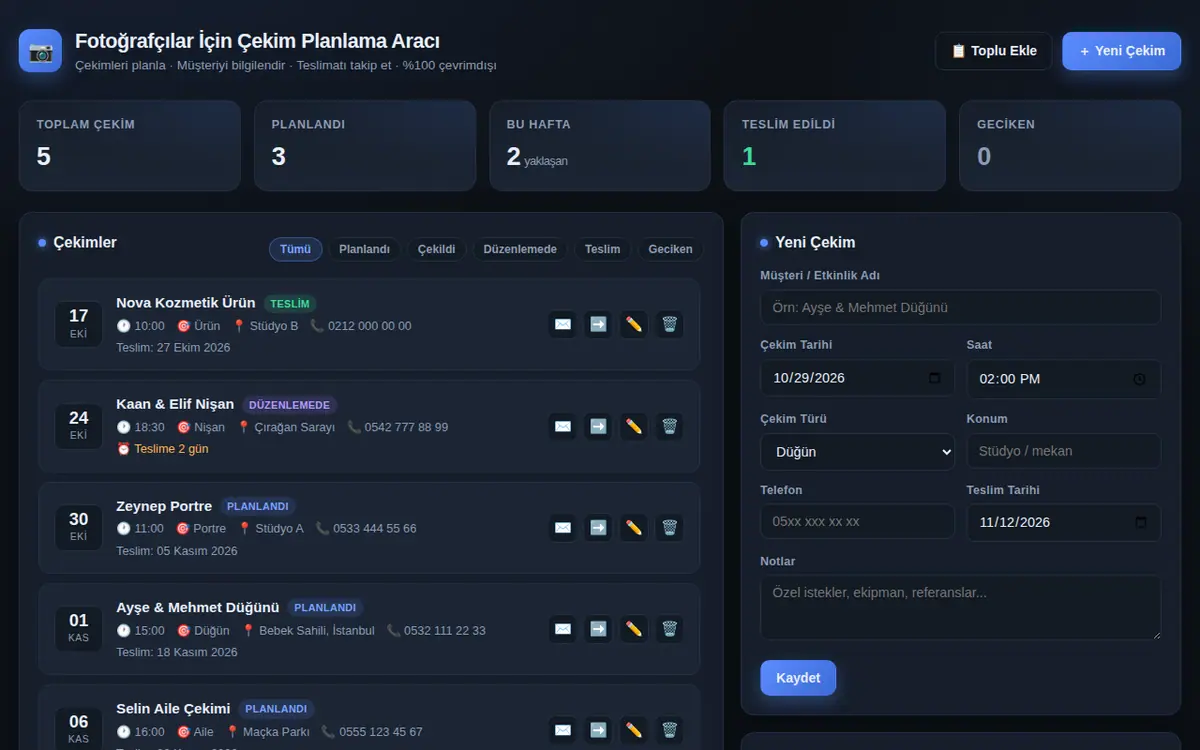This screenshot has width=1200, height=750.
Task: Advance Ayşe & Mehmet Düğünü with arrow icon
Action: coord(598,629)
